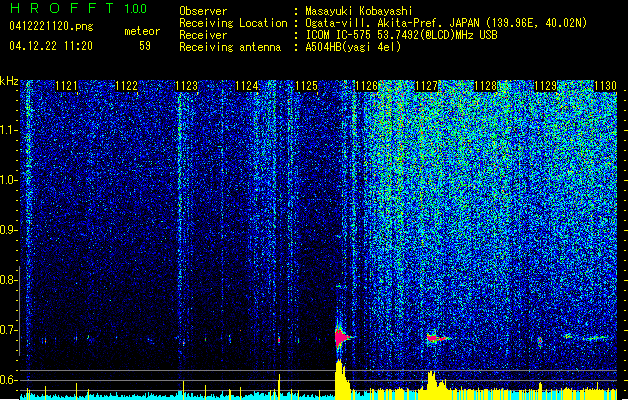Click the 0.7 kHz axis label
The image size is (629, 400).
(x=8, y=330)
